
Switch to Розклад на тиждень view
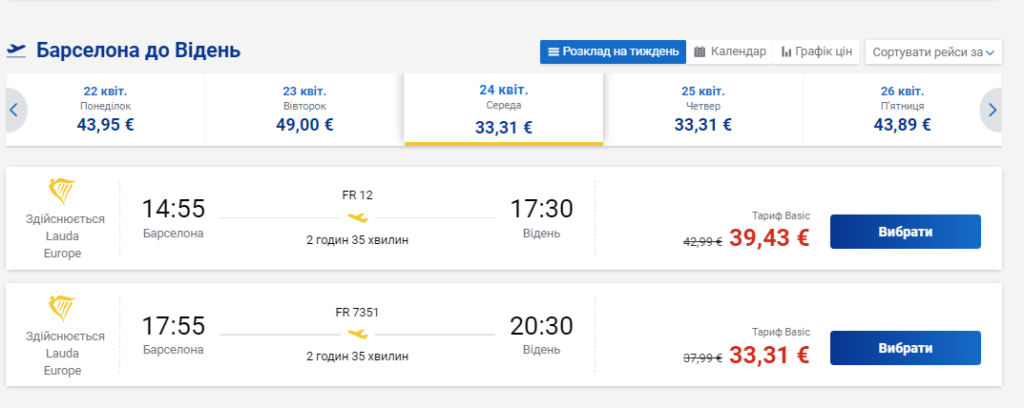click(x=613, y=52)
